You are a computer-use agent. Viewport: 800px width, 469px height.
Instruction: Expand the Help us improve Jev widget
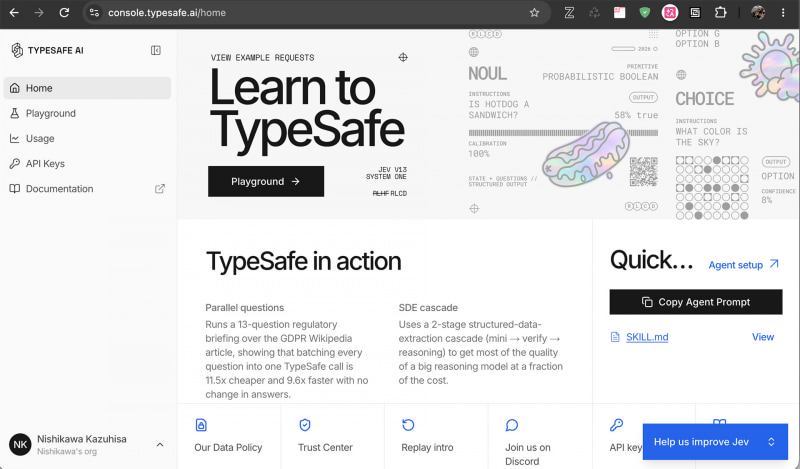click(x=715, y=442)
